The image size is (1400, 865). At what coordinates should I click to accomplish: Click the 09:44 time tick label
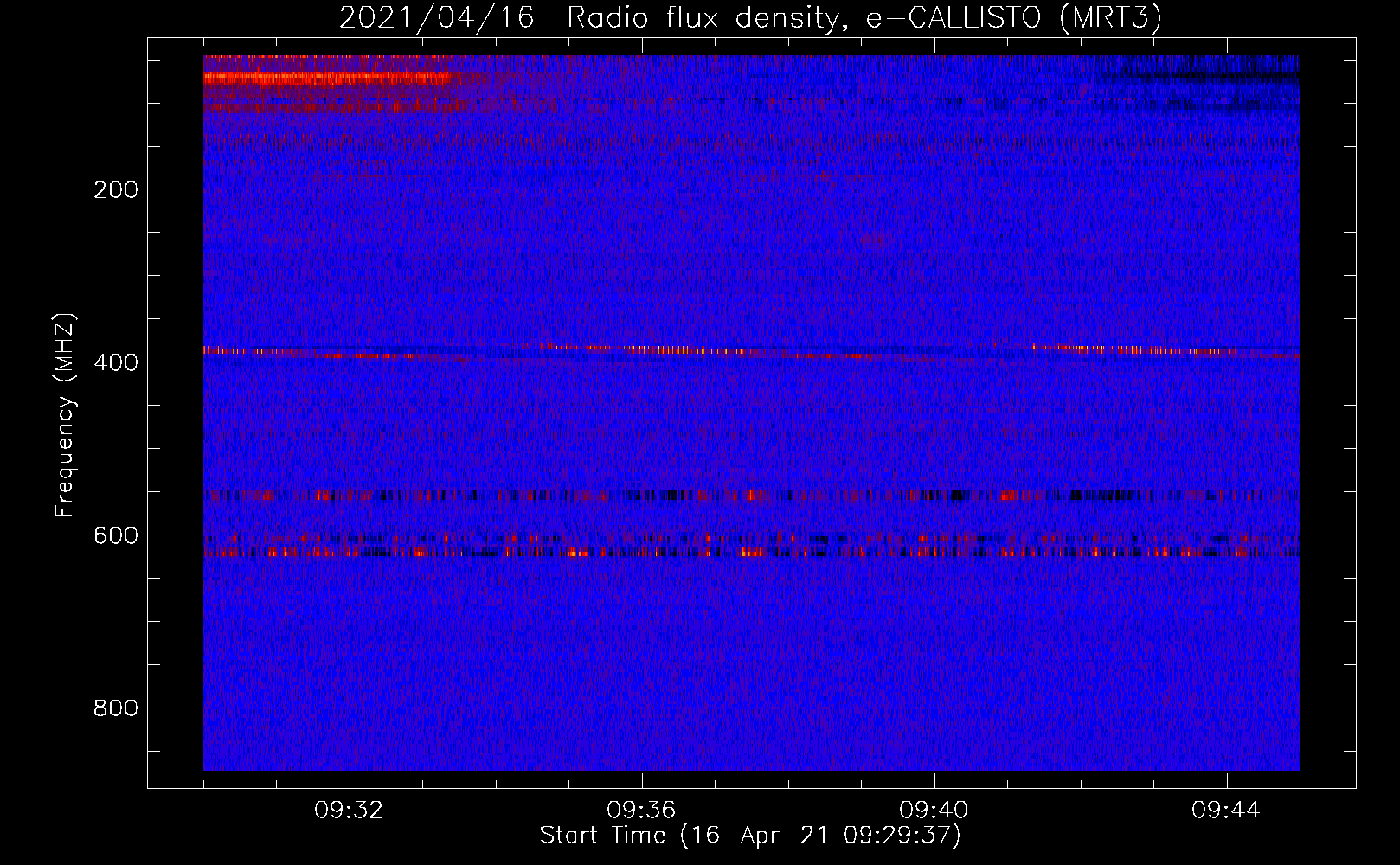coord(1226,811)
